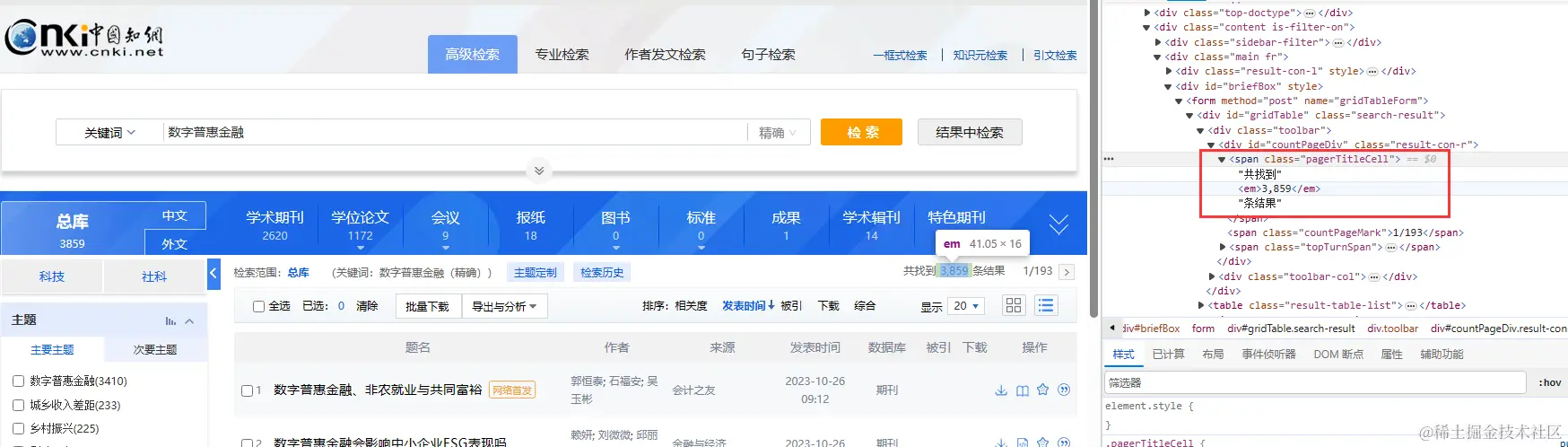Switch to 会议 database tab
This screenshot has width=1568, height=447.
pos(446,226)
